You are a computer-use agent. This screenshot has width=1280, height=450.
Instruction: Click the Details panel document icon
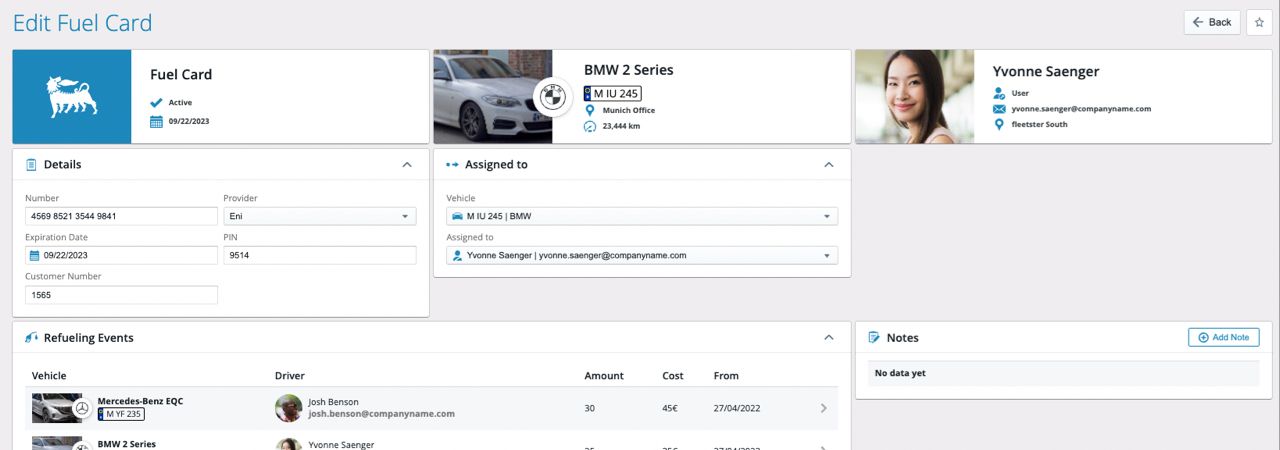point(31,164)
